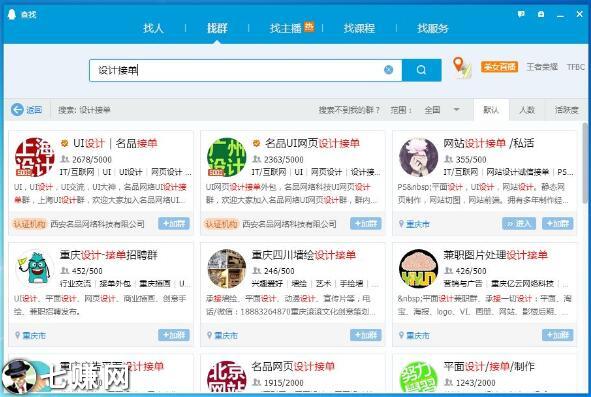Open the 重庆四川墙绘设计接单 avatar
Image resolution: width=591 pixels, height=397 pixels.
(227, 268)
